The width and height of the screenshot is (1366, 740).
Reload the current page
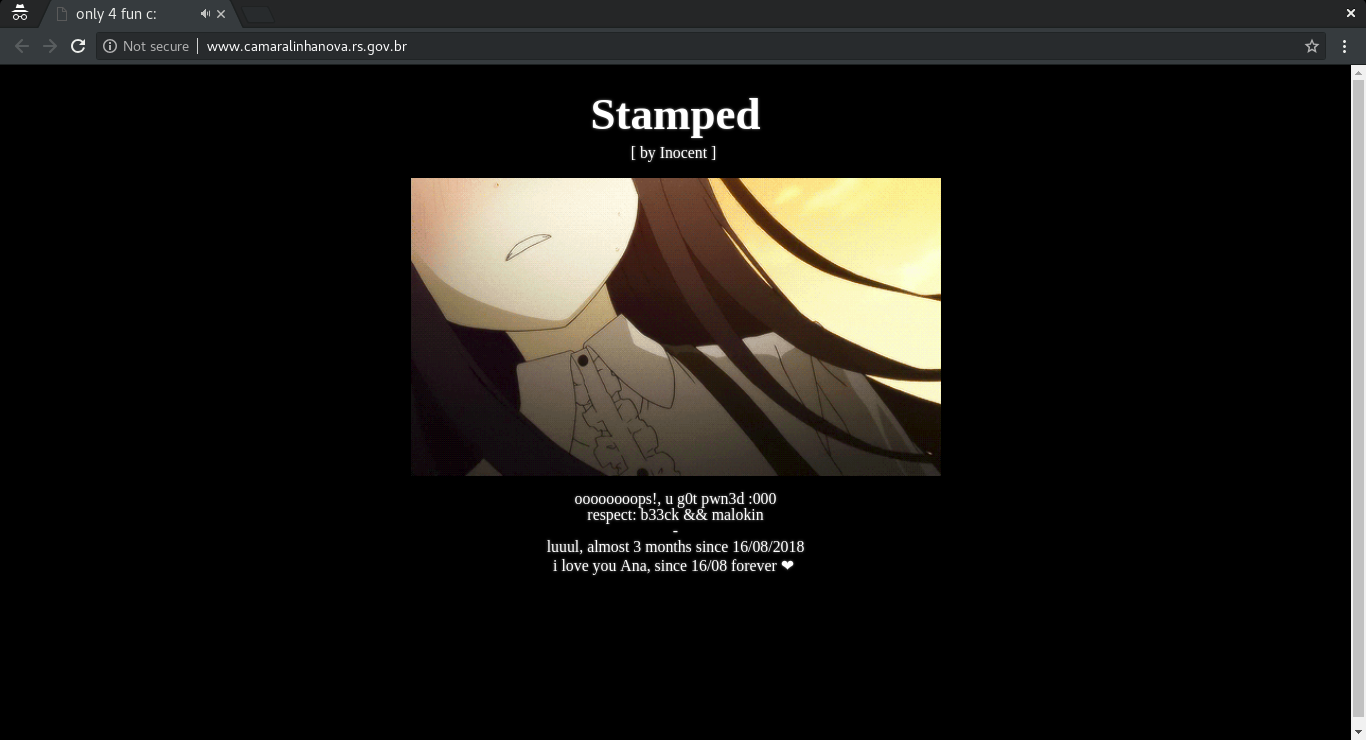pyautogui.click(x=78, y=46)
